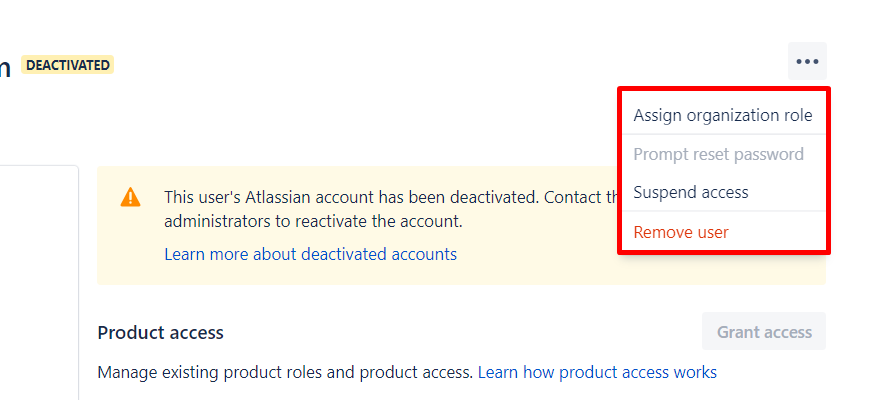Open the three-dot more actions menu
The height and width of the screenshot is (400, 875).
click(807, 61)
